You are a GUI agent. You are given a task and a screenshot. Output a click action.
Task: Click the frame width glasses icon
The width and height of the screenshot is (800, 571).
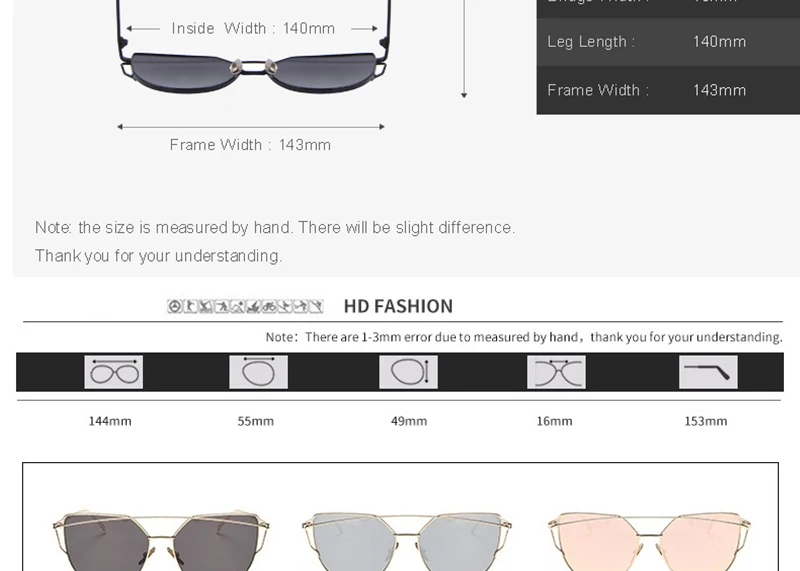[x=113, y=372]
